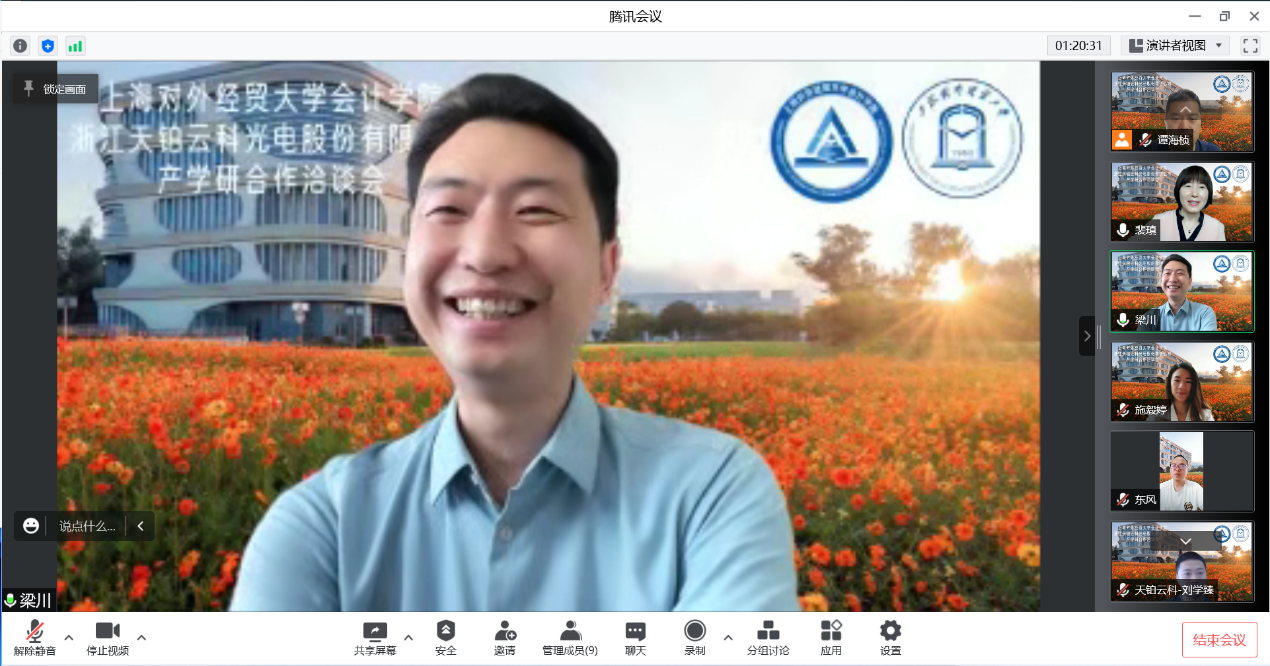Click 共享屏幕 share screen
Viewport: 1270px width, 666px height.
pos(375,637)
